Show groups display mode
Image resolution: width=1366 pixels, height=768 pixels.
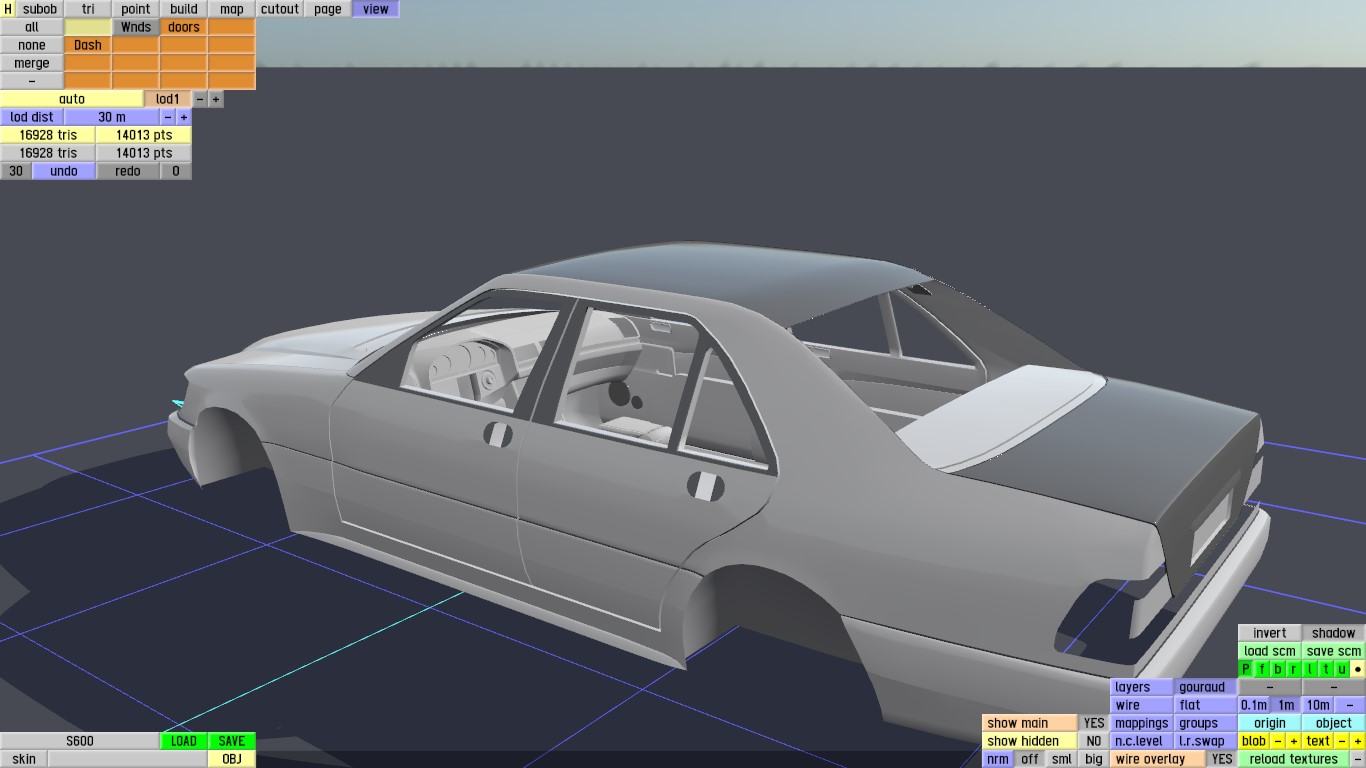coord(1206,723)
